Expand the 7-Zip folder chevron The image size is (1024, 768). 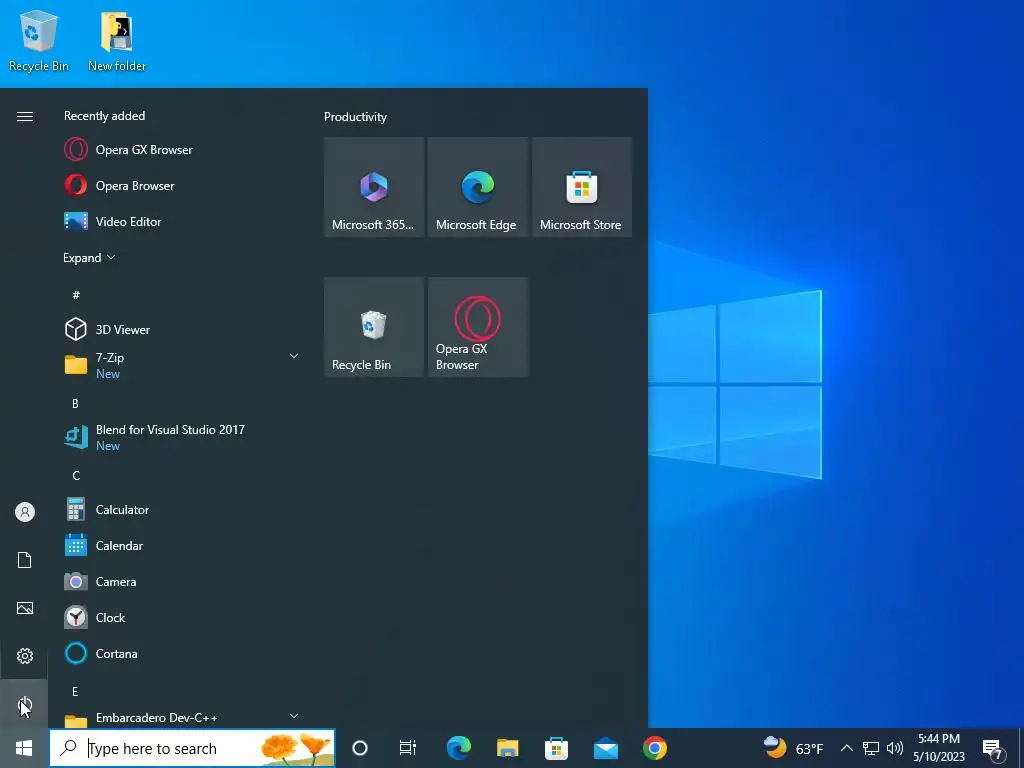(294, 356)
